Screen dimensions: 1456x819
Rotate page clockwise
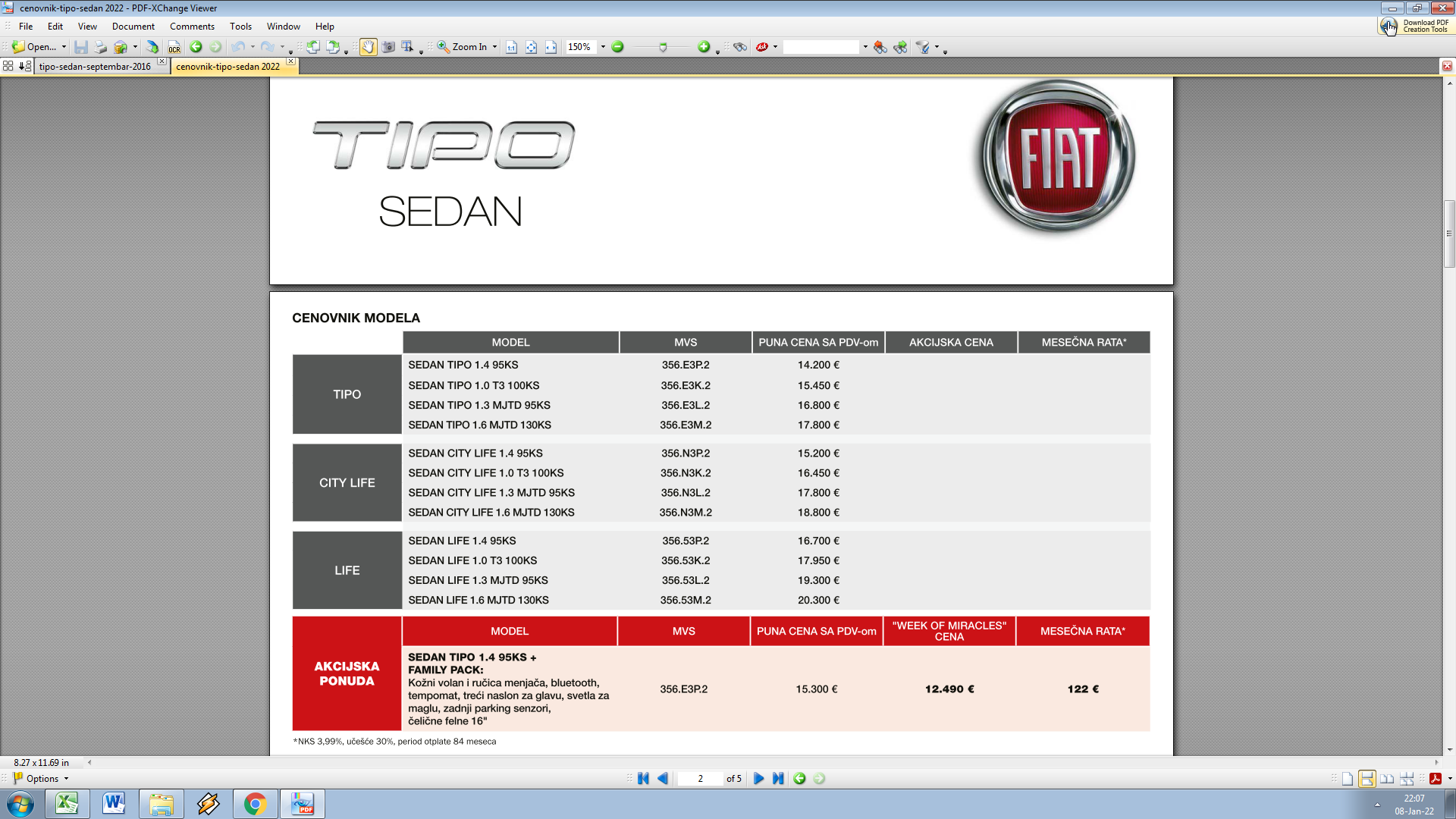[x=333, y=47]
